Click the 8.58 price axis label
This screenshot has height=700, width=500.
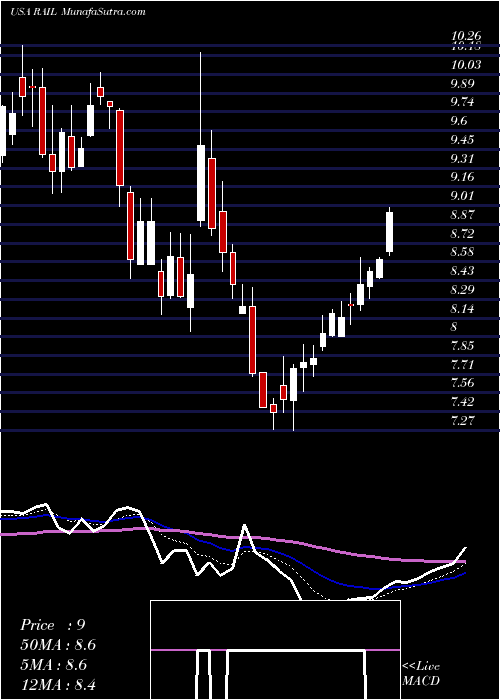pos(462,252)
